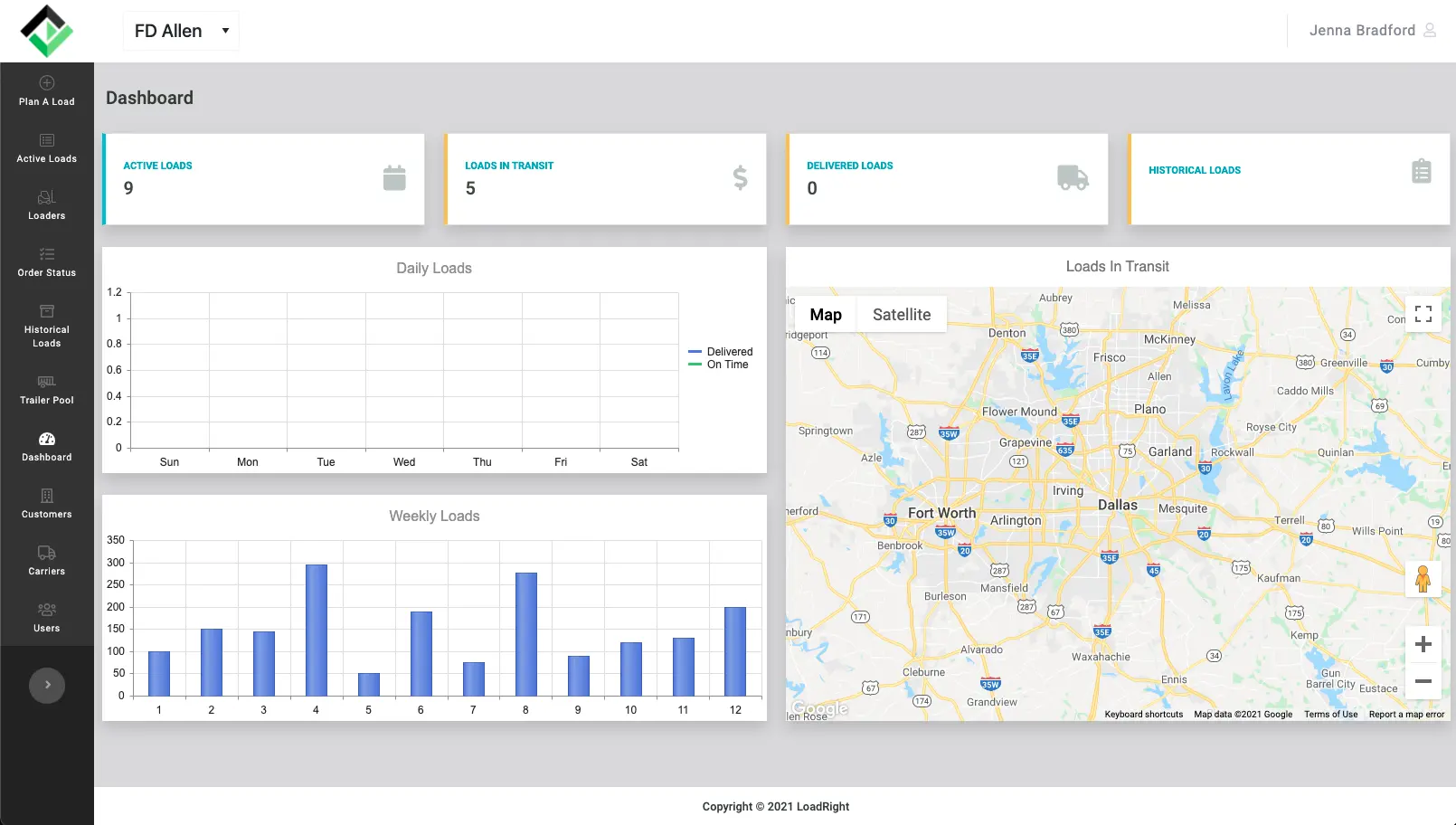Open the Terms of Use link
Screen dimensions: 1456x825
(1330, 714)
